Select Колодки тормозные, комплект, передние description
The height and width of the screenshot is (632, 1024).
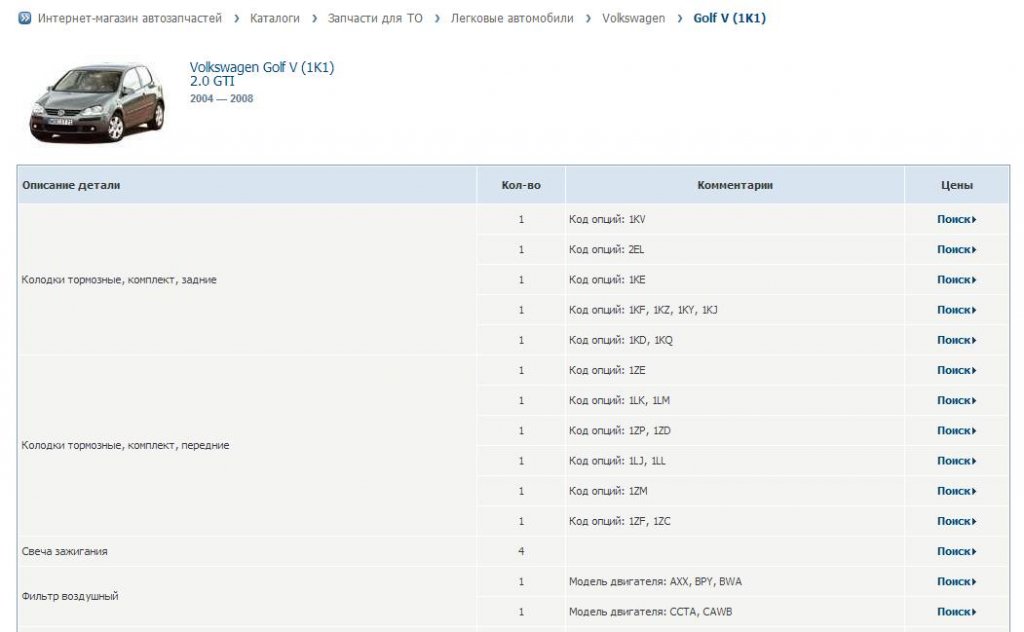[x=125, y=445]
